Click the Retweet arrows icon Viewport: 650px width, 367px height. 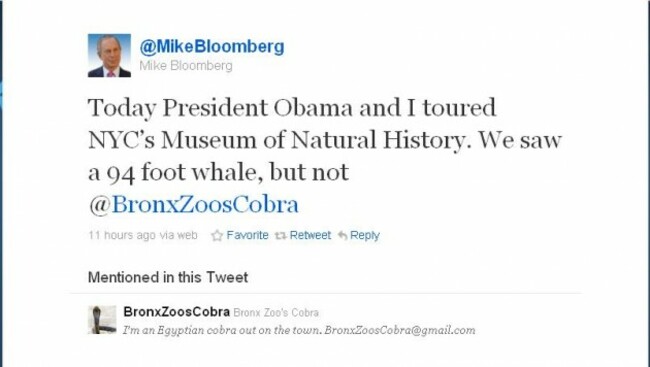pos(281,236)
